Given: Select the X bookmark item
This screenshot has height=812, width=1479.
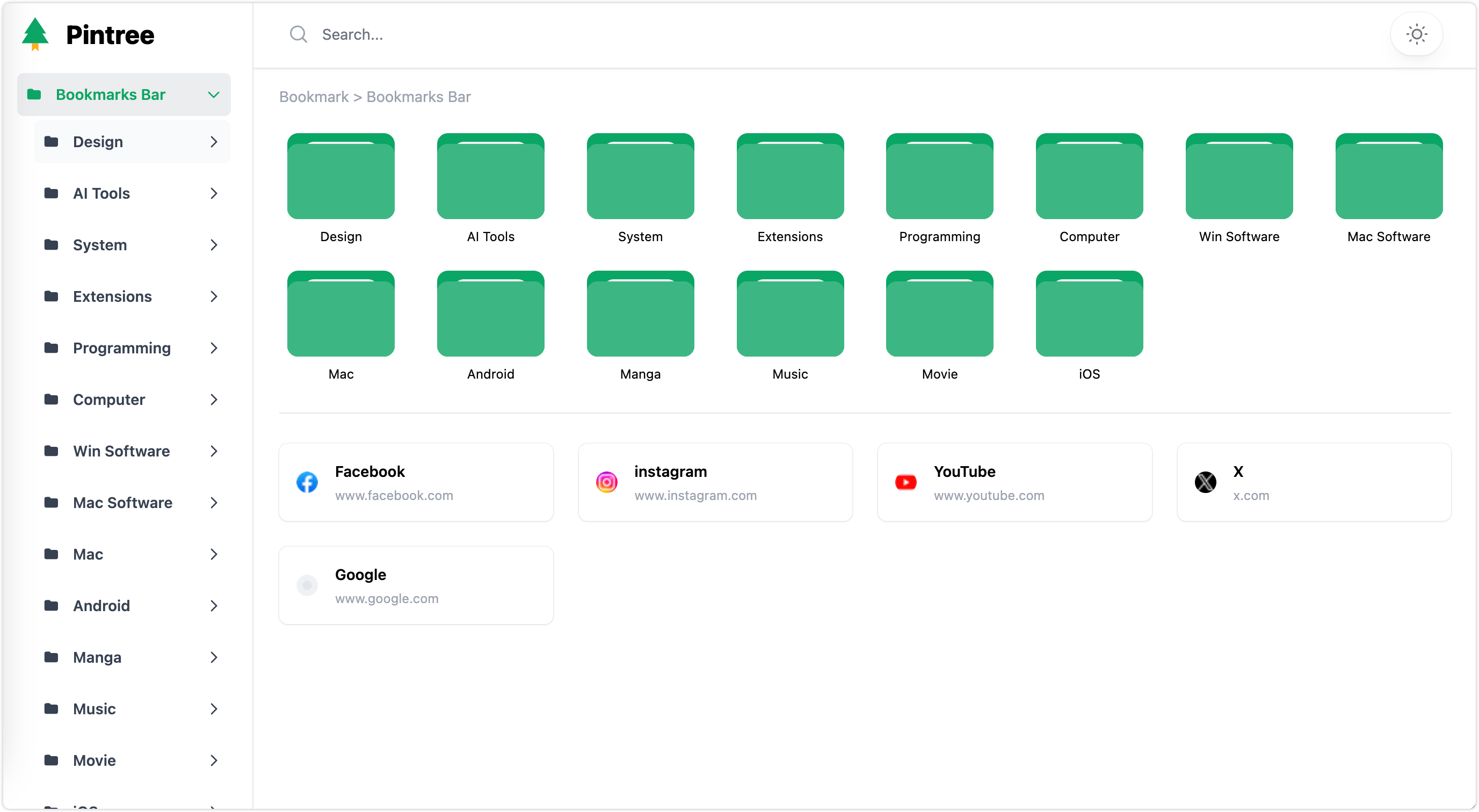Looking at the screenshot, I should pyautogui.click(x=1313, y=482).
